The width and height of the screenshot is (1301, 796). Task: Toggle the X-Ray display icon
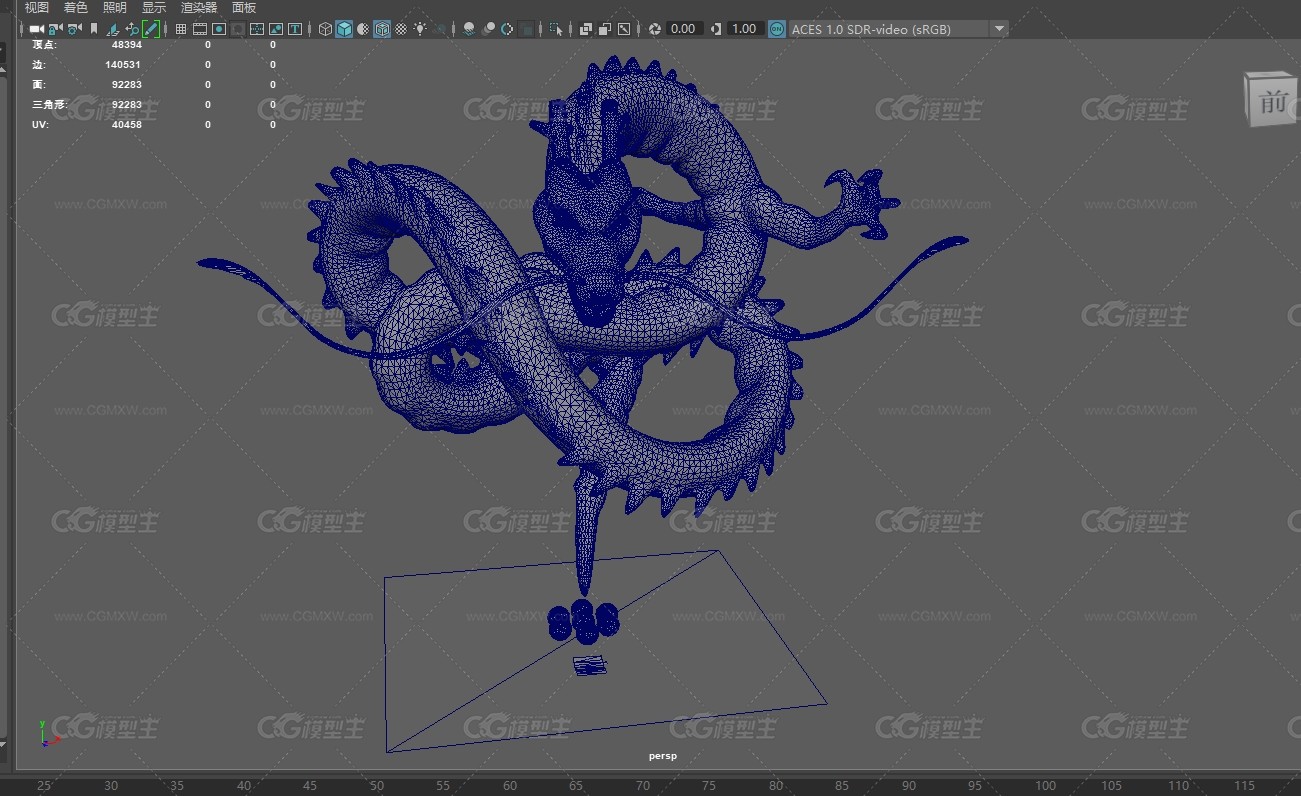[x=586, y=29]
